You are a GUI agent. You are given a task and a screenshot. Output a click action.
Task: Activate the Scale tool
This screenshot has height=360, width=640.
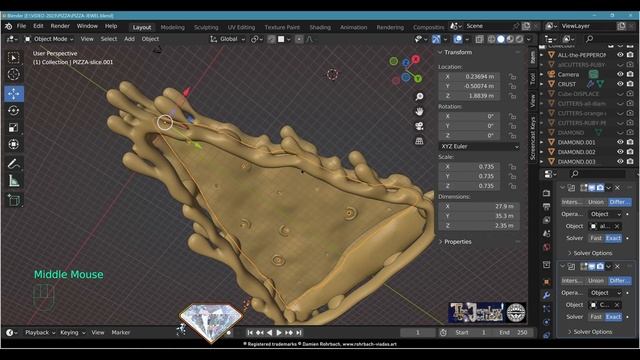pyautogui.click(x=13, y=127)
